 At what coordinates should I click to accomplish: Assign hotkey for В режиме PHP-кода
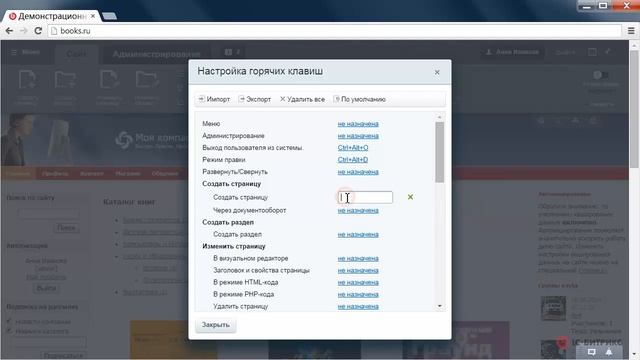358,294
